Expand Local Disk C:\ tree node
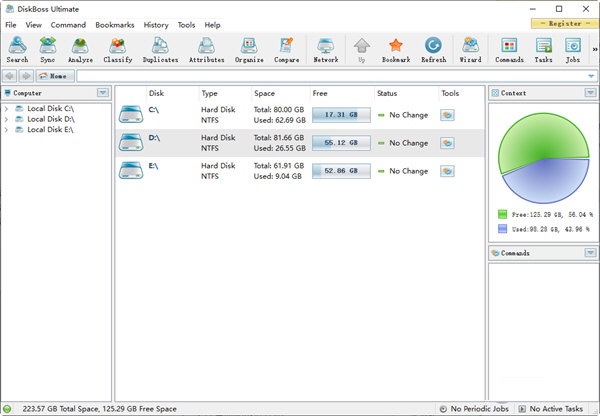 point(6,109)
